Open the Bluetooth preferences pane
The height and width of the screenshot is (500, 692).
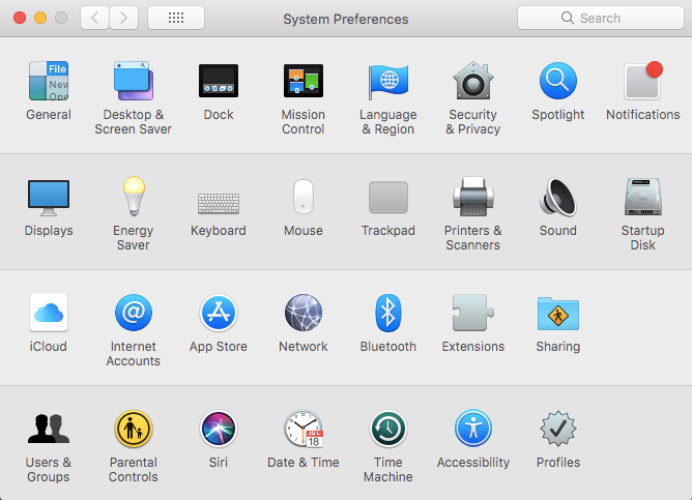[388, 313]
